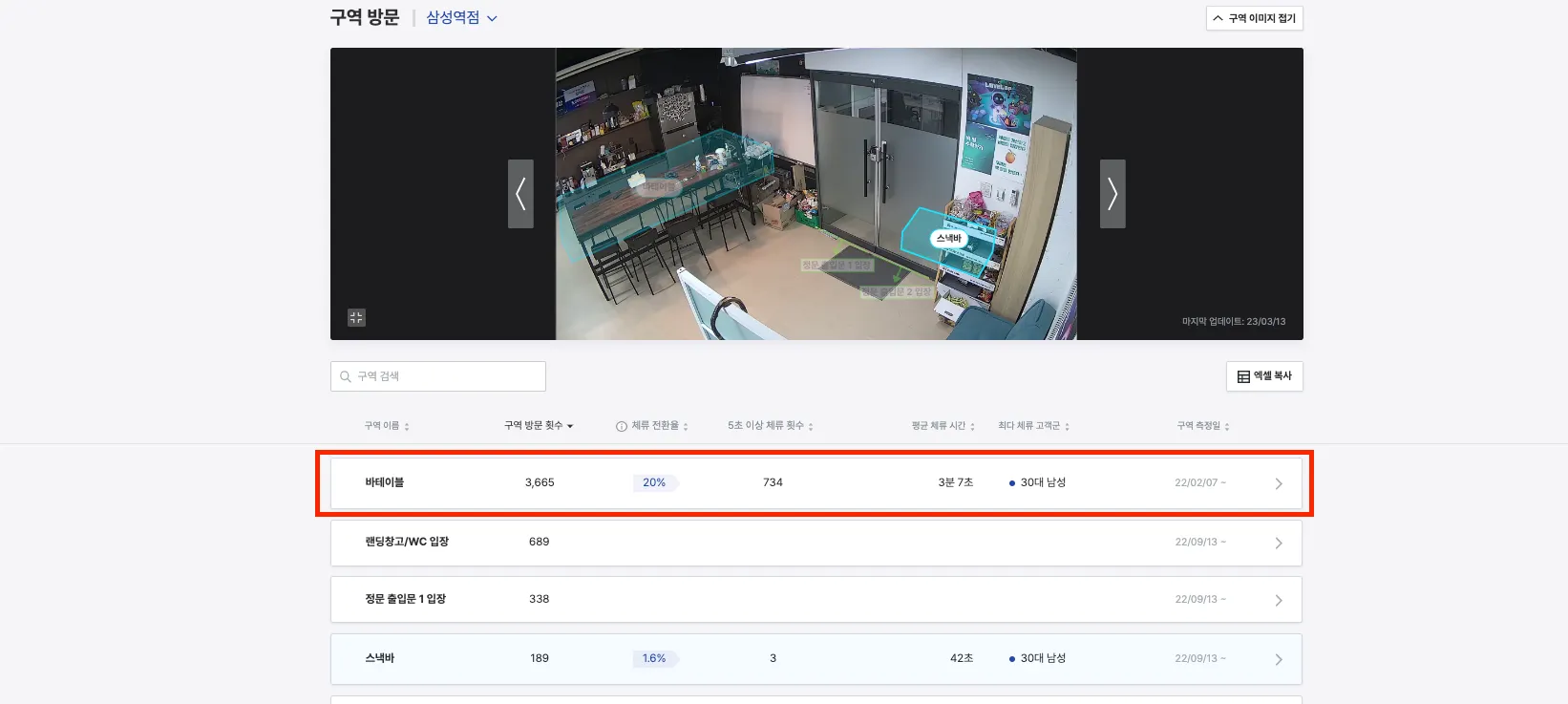
Task: Click the 42초 average dwell time
Action: (962, 658)
